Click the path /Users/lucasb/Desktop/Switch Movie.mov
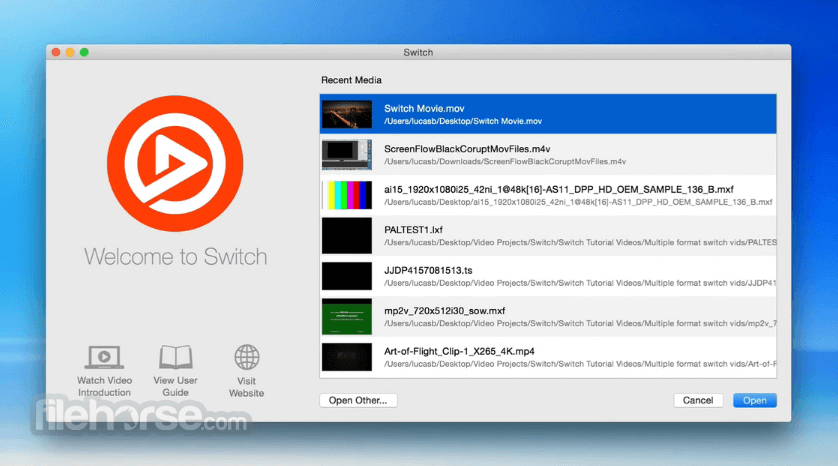The image size is (838, 466). (x=463, y=121)
